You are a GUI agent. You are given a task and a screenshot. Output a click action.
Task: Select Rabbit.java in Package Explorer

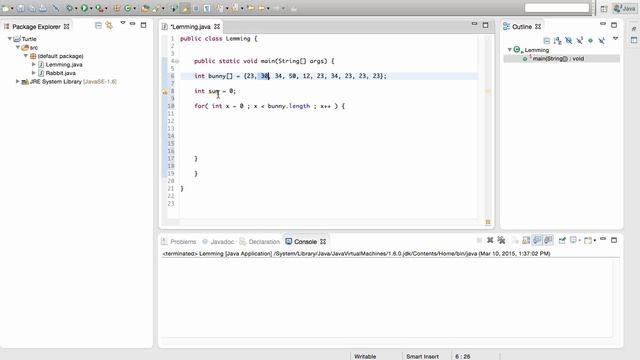[x=60, y=73]
